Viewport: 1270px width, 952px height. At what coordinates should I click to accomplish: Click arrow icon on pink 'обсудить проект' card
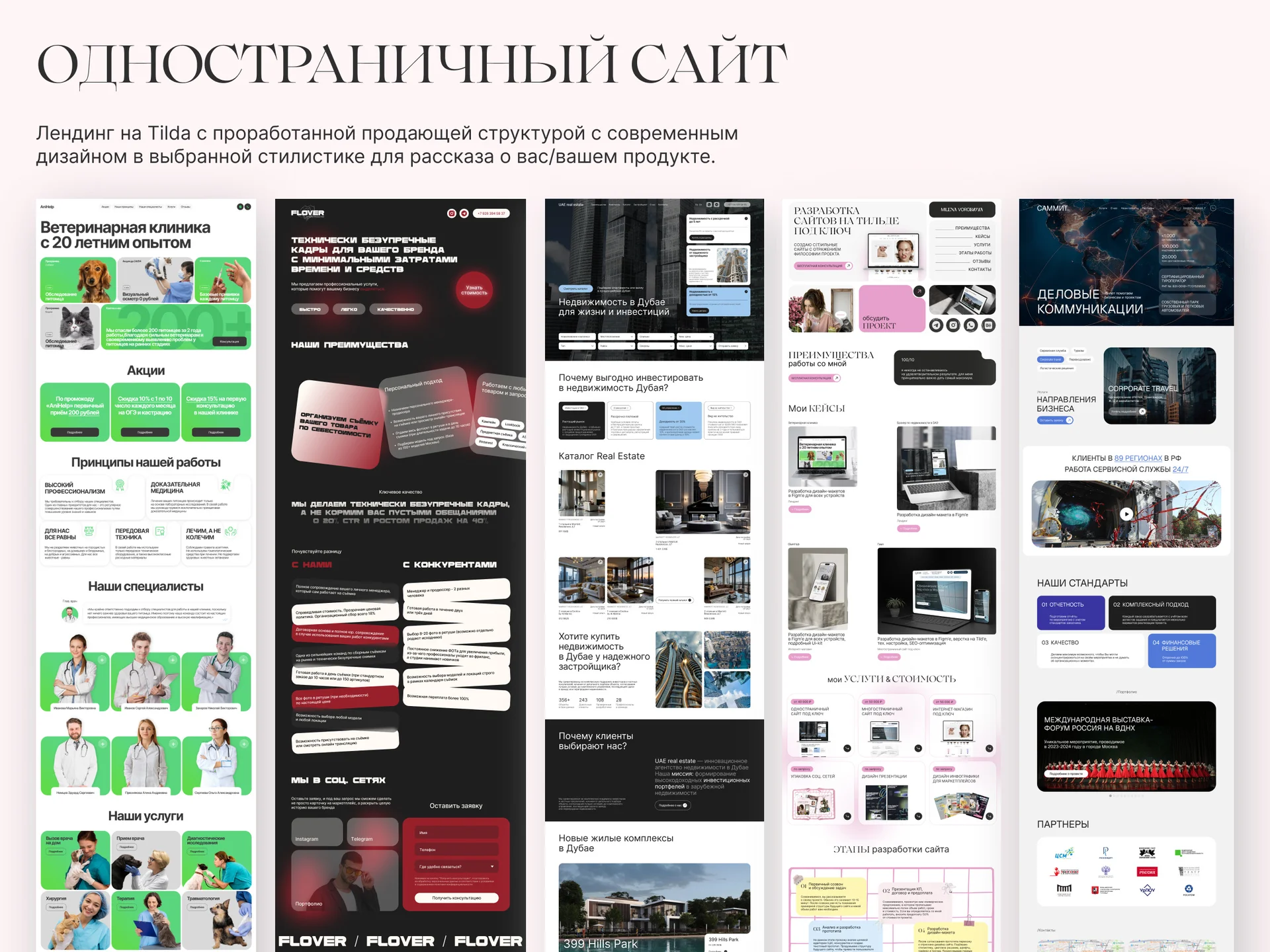click(919, 291)
